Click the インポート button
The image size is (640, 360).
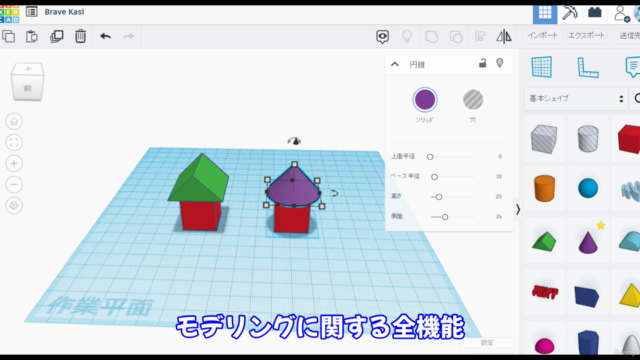pyautogui.click(x=542, y=36)
